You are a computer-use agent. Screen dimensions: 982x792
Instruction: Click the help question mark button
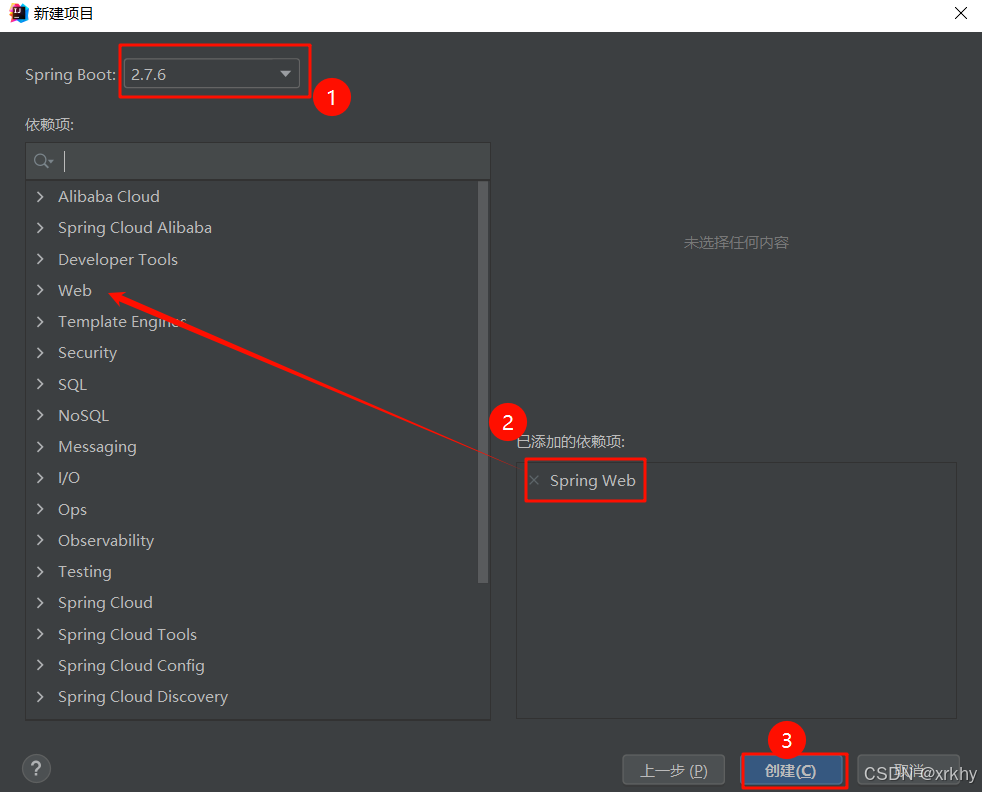coord(36,768)
